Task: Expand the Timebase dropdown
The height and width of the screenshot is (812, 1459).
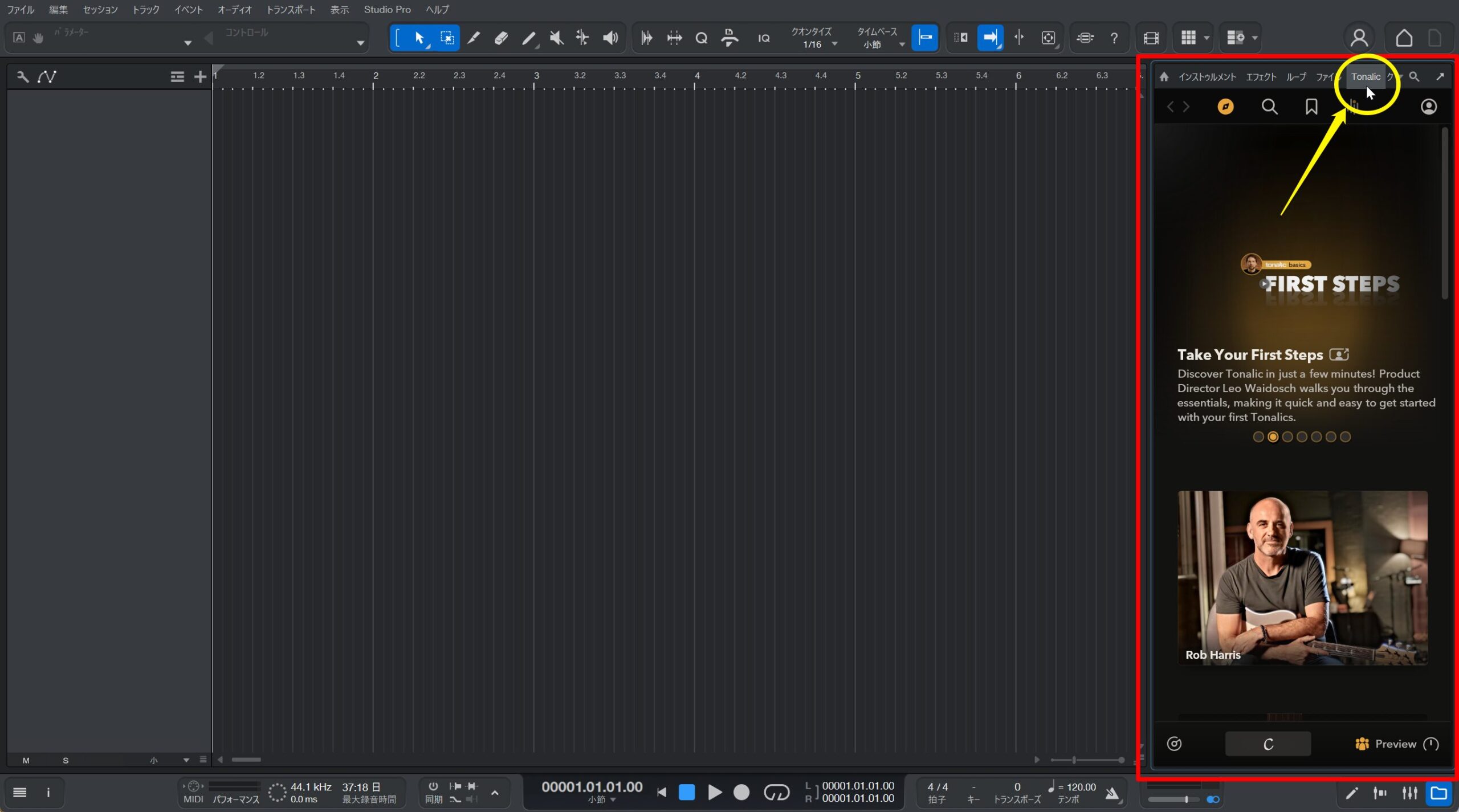Action: click(x=901, y=44)
